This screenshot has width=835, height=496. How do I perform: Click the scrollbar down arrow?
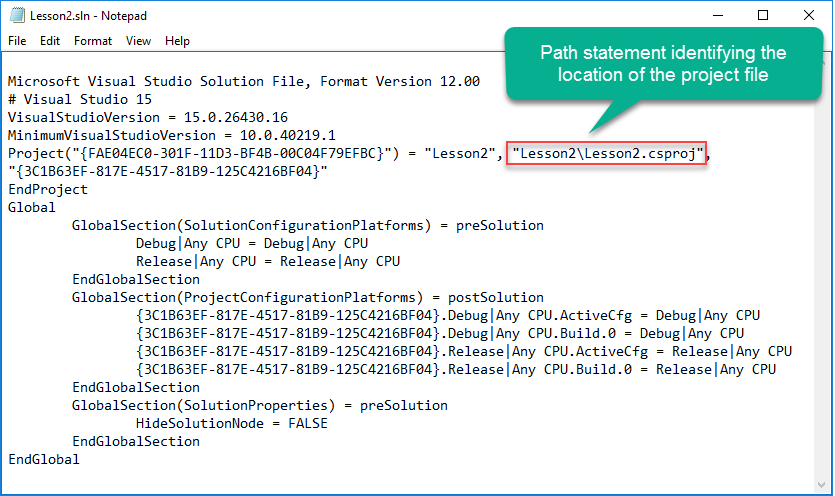822,484
